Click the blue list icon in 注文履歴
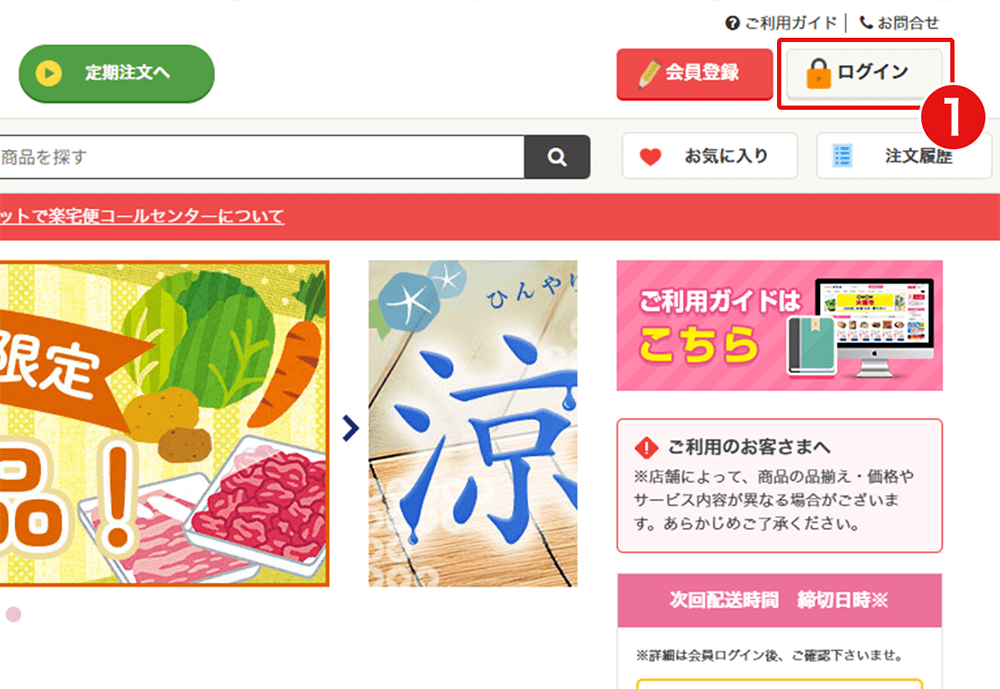 842,156
